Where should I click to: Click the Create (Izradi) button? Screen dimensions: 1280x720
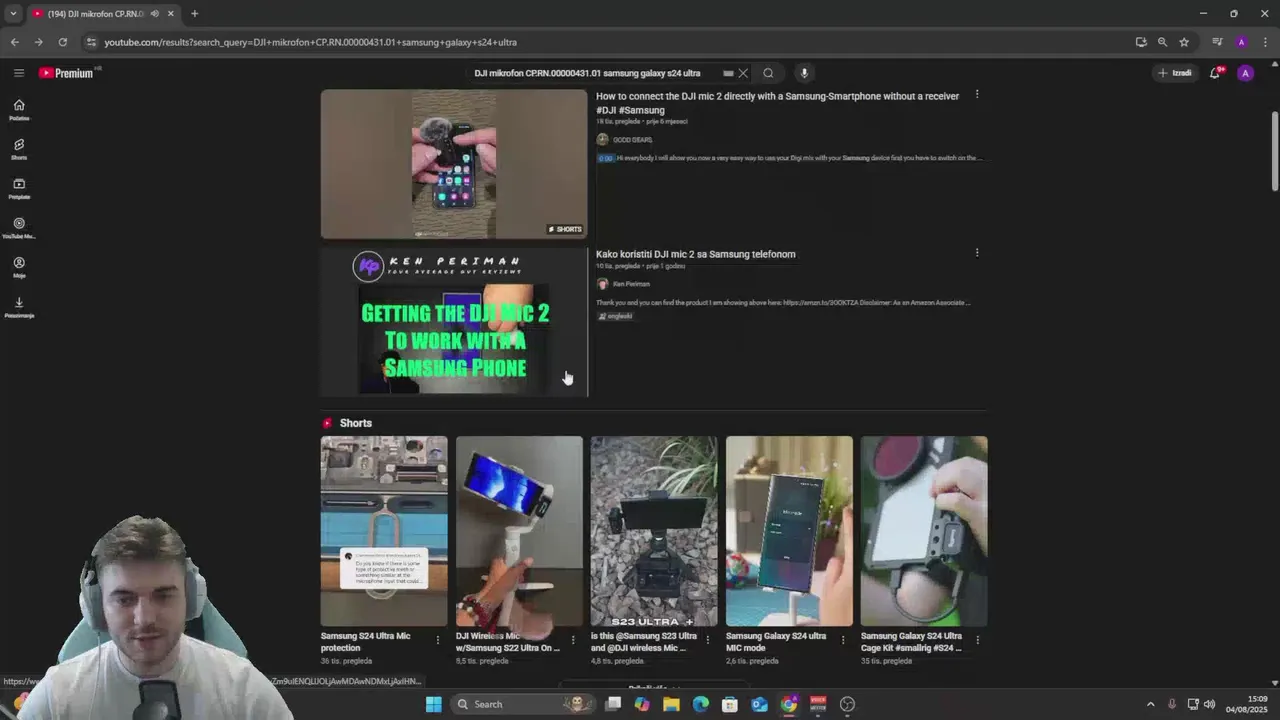pyautogui.click(x=1175, y=73)
